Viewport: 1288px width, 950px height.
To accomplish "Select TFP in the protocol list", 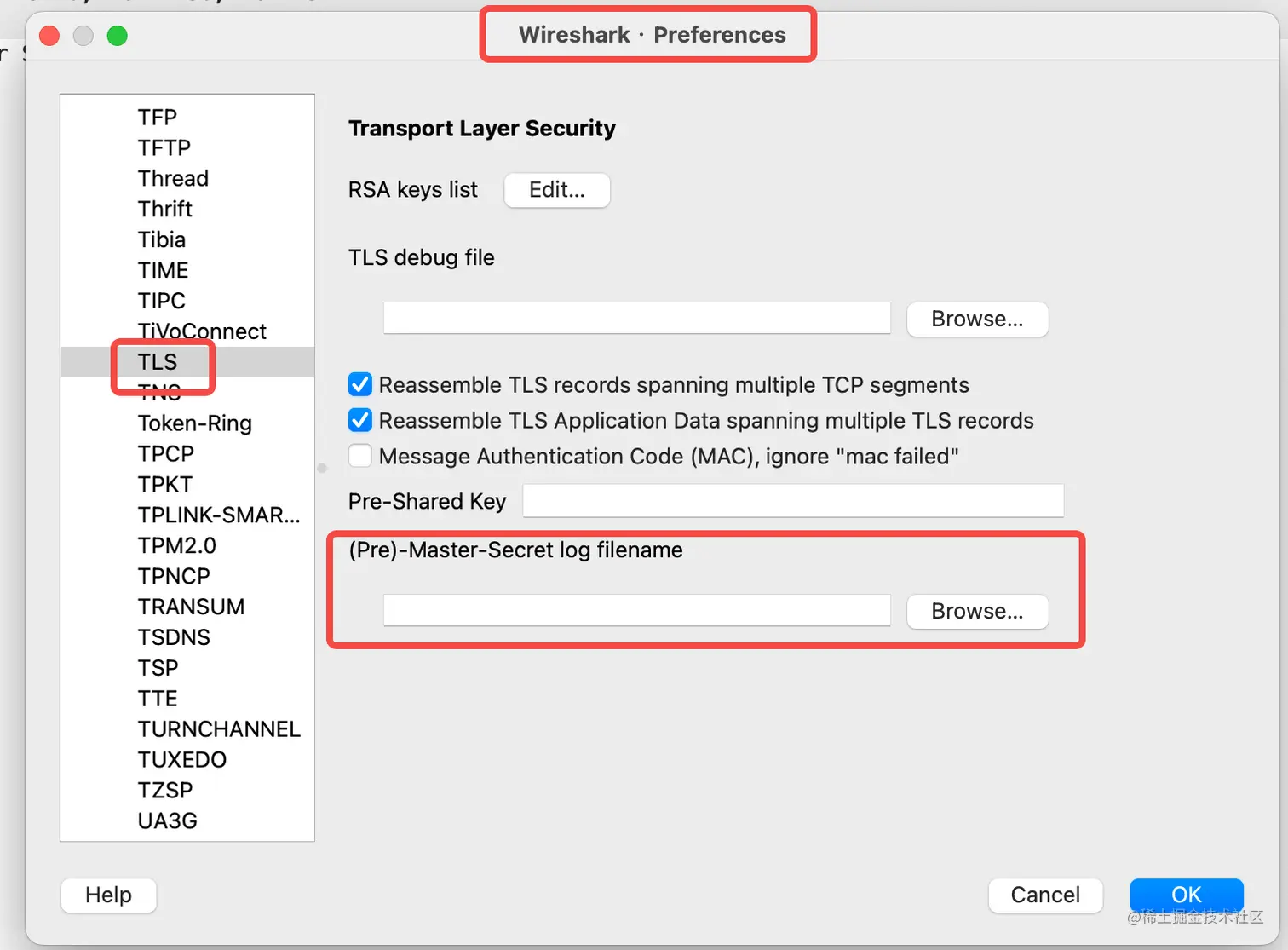I will pyautogui.click(x=187, y=117).
